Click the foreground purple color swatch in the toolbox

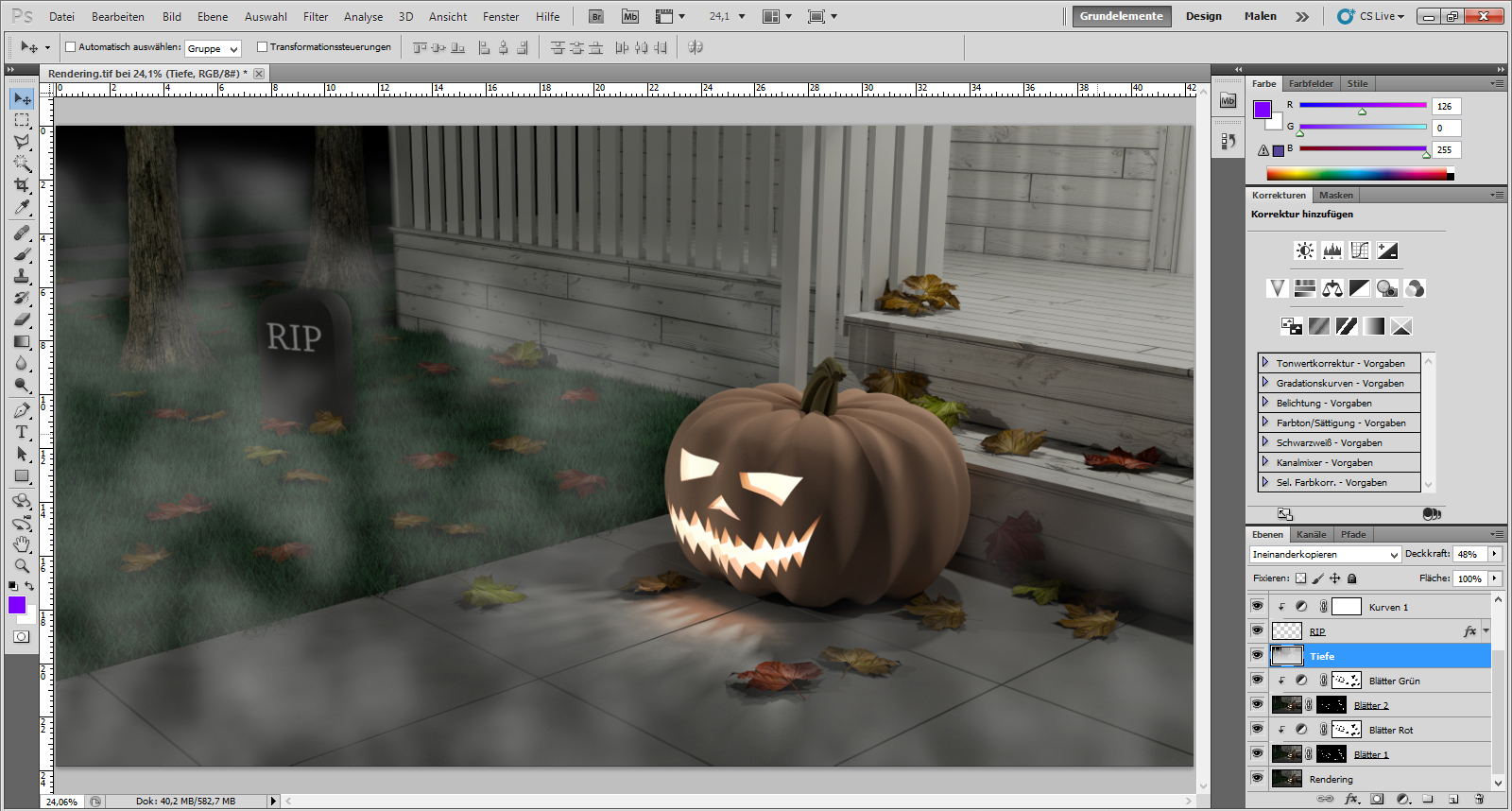pyautogui.click(x=16, y=605)
